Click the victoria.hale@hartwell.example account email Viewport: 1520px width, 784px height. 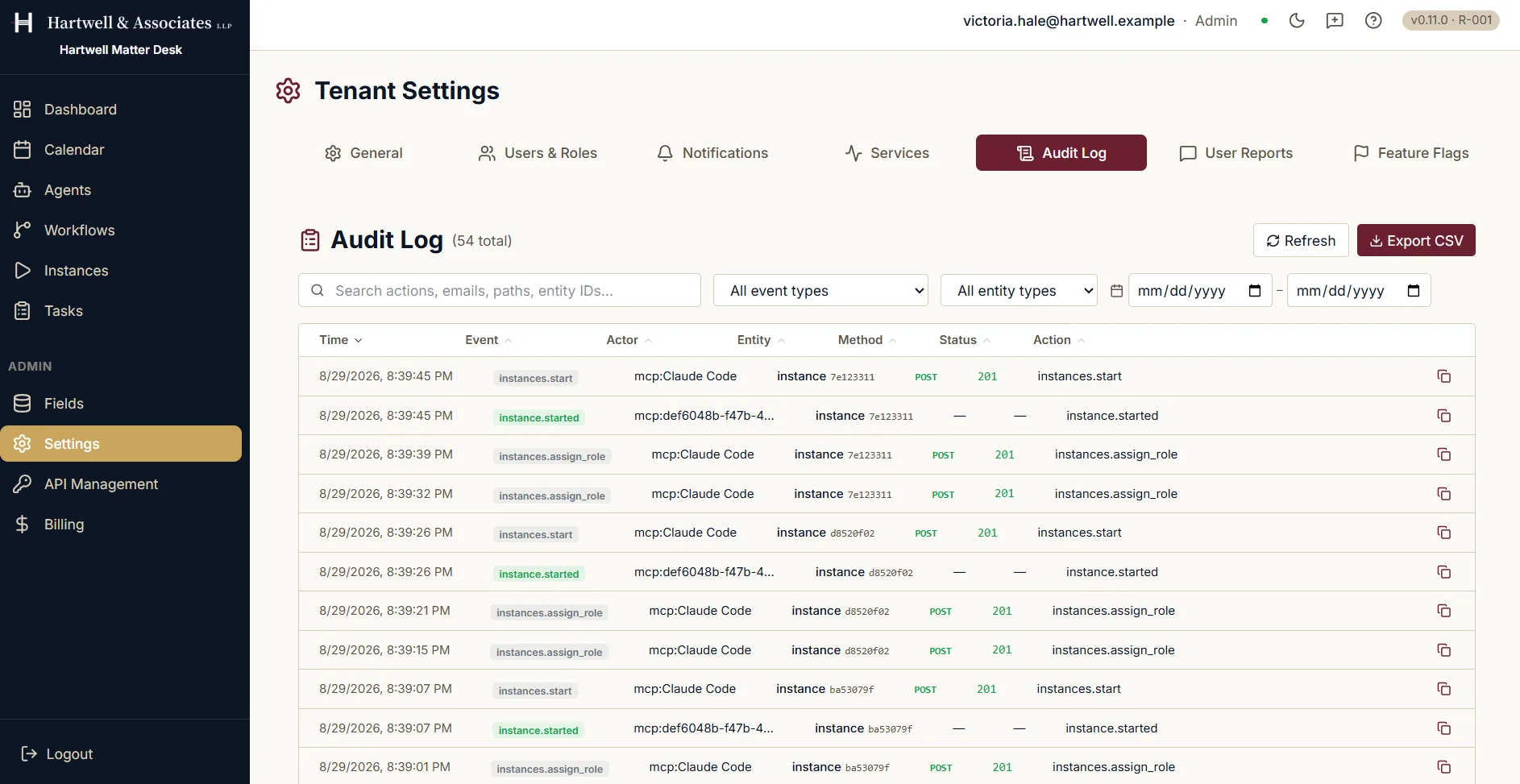pyautogui.click(x=1069, y=21)
